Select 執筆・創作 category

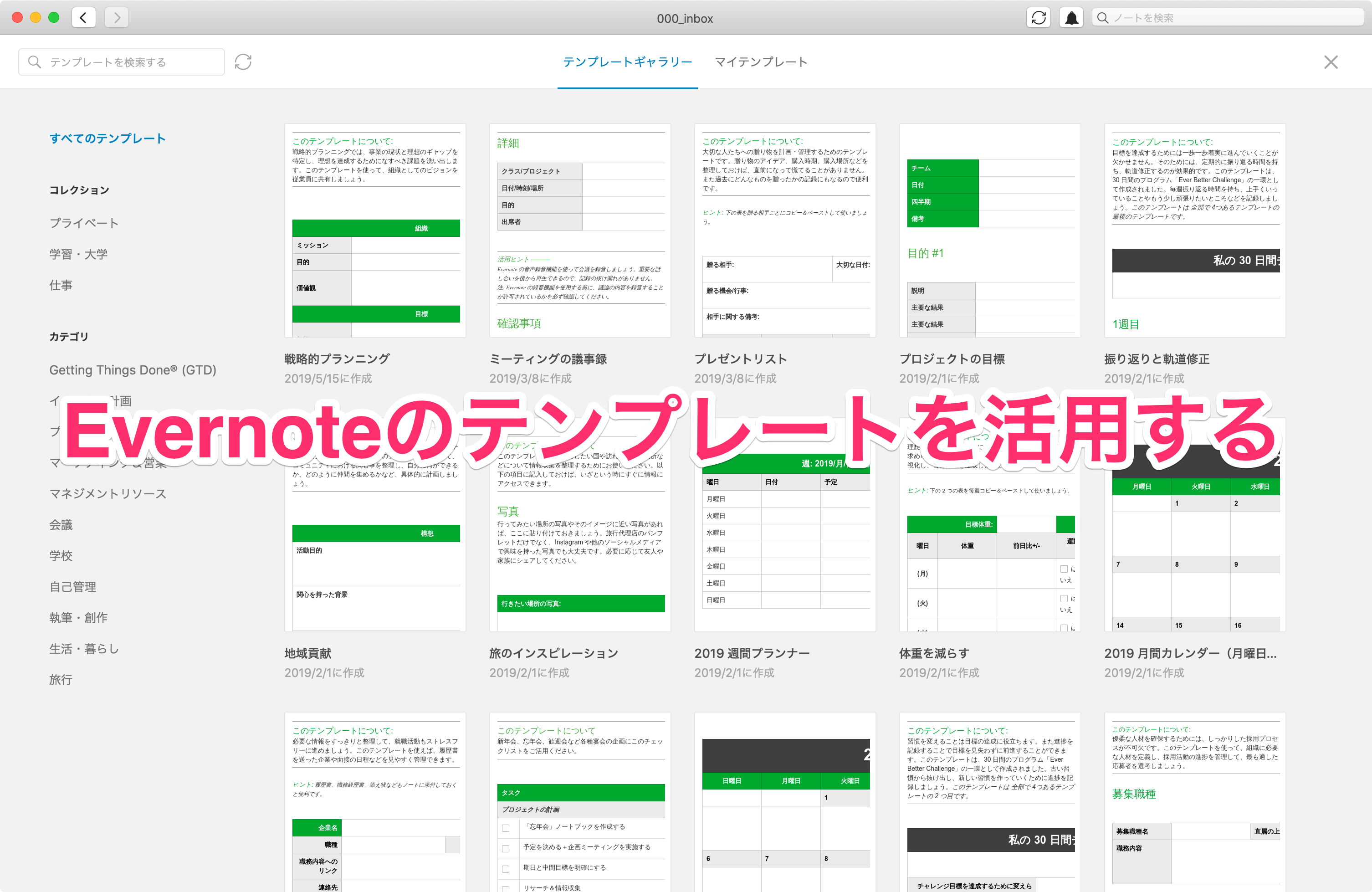click(x=78, y=618)
